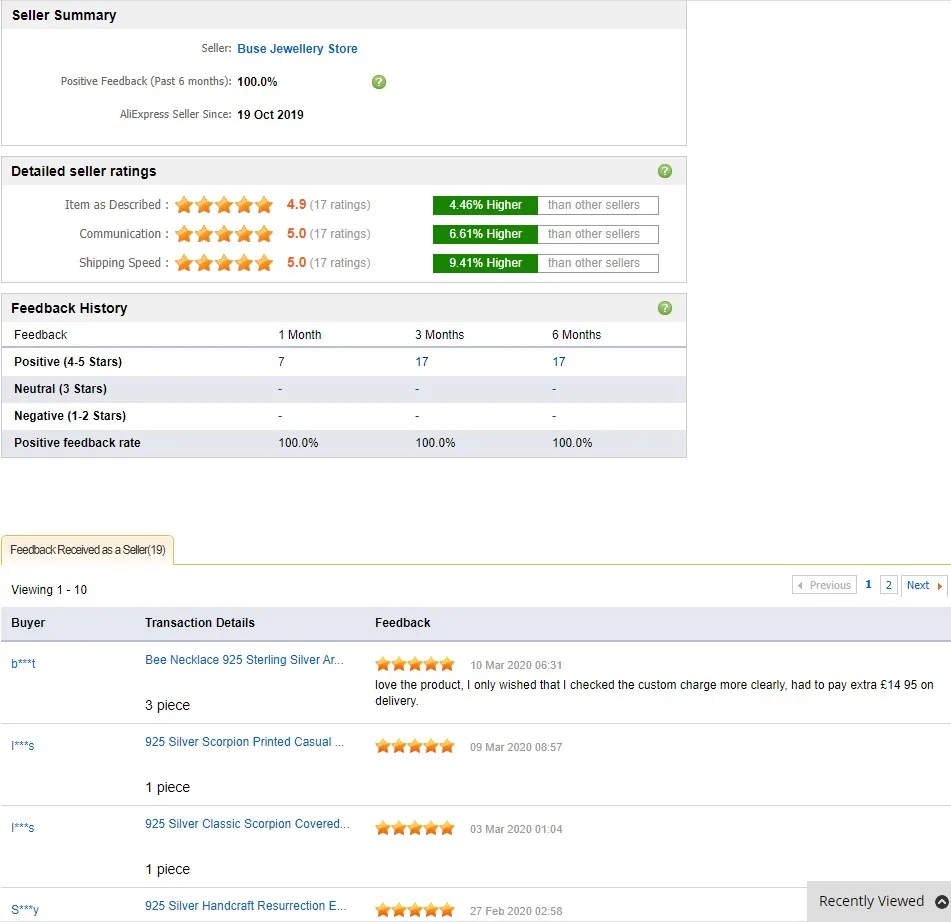Click the Item as Described star rating
Screen dimensions: 951x922
click(x=224, y=205)
